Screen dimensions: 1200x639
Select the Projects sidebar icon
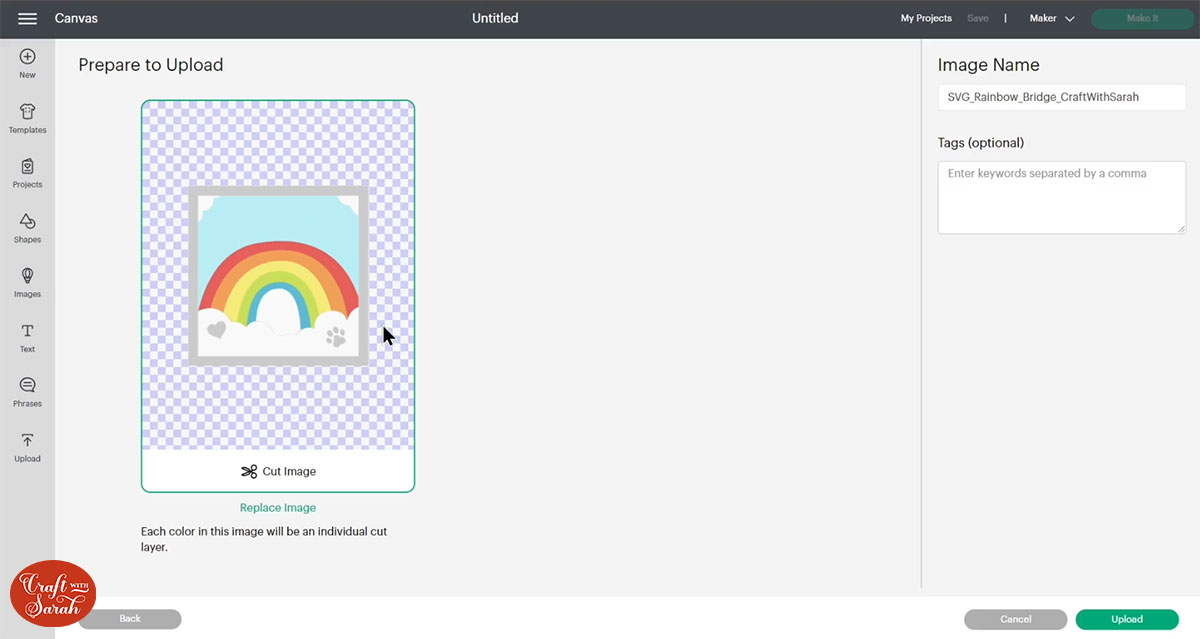click(27, 171)
